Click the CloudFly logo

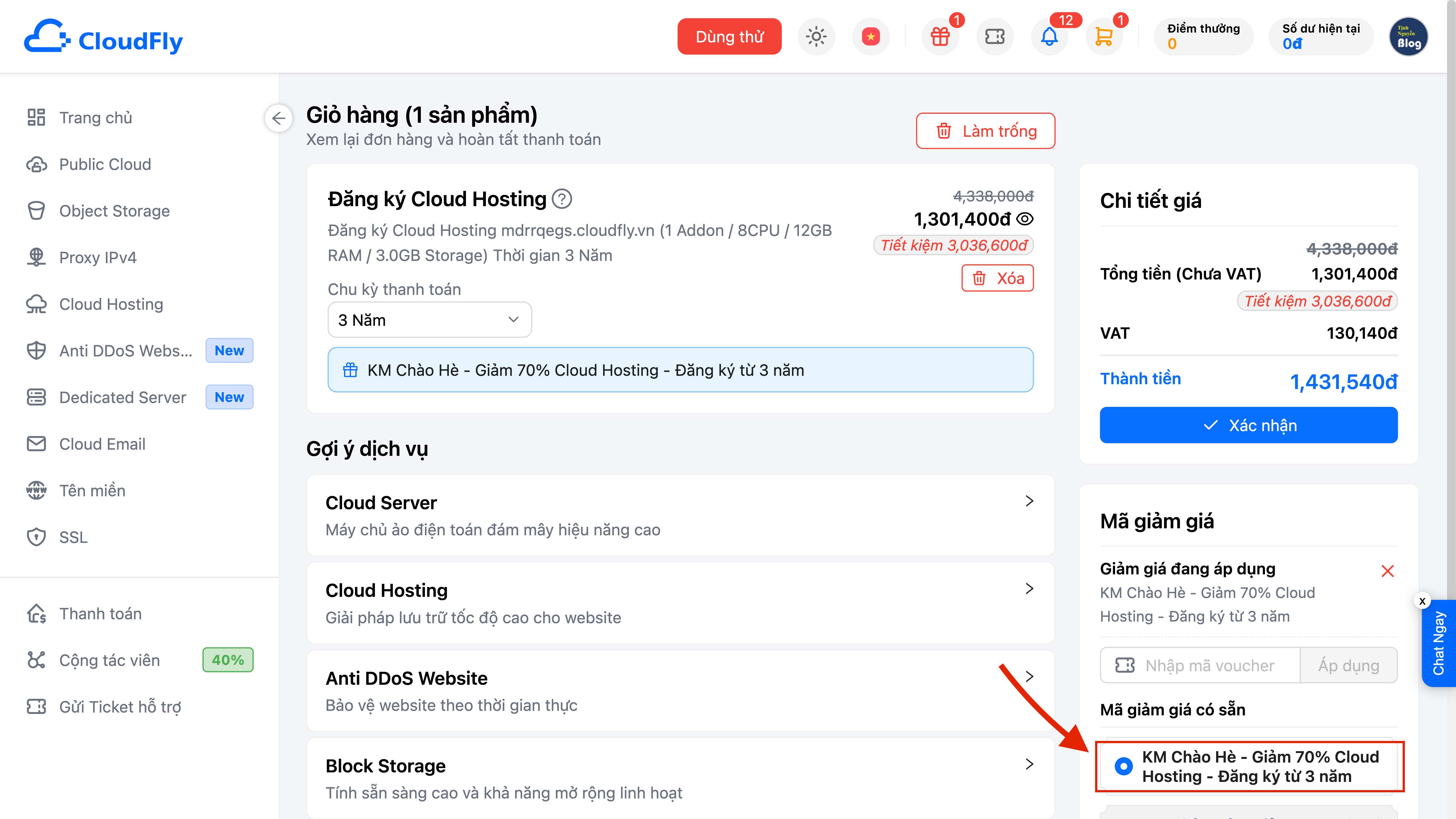pyautogui.click(x=103, y=37)
